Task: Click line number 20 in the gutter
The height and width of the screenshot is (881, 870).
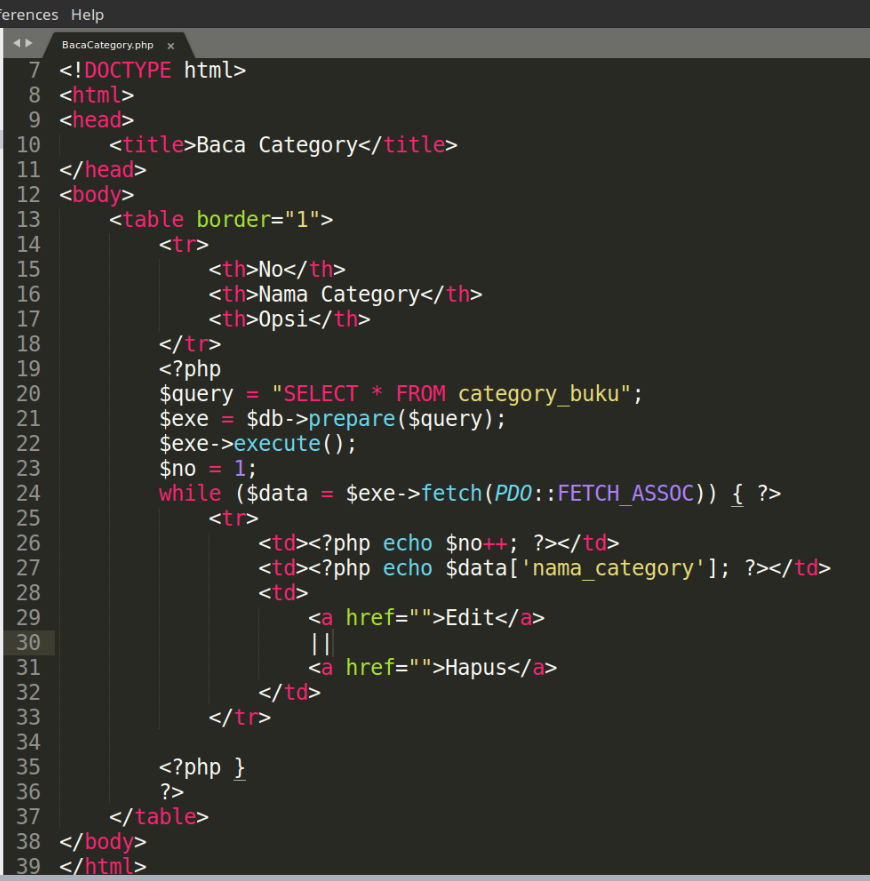Action: coord(29,393)
